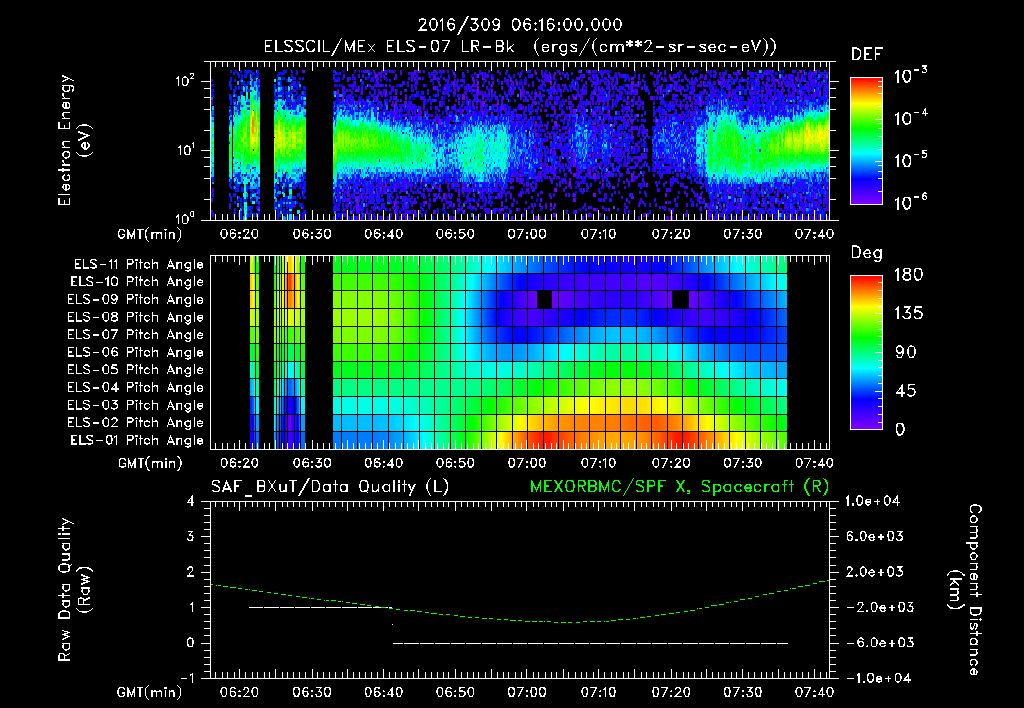The width and height of the screenshot is (1024, 708).
Task: Click the 4 tick on raw data quality axis
Action: (191, 501)
